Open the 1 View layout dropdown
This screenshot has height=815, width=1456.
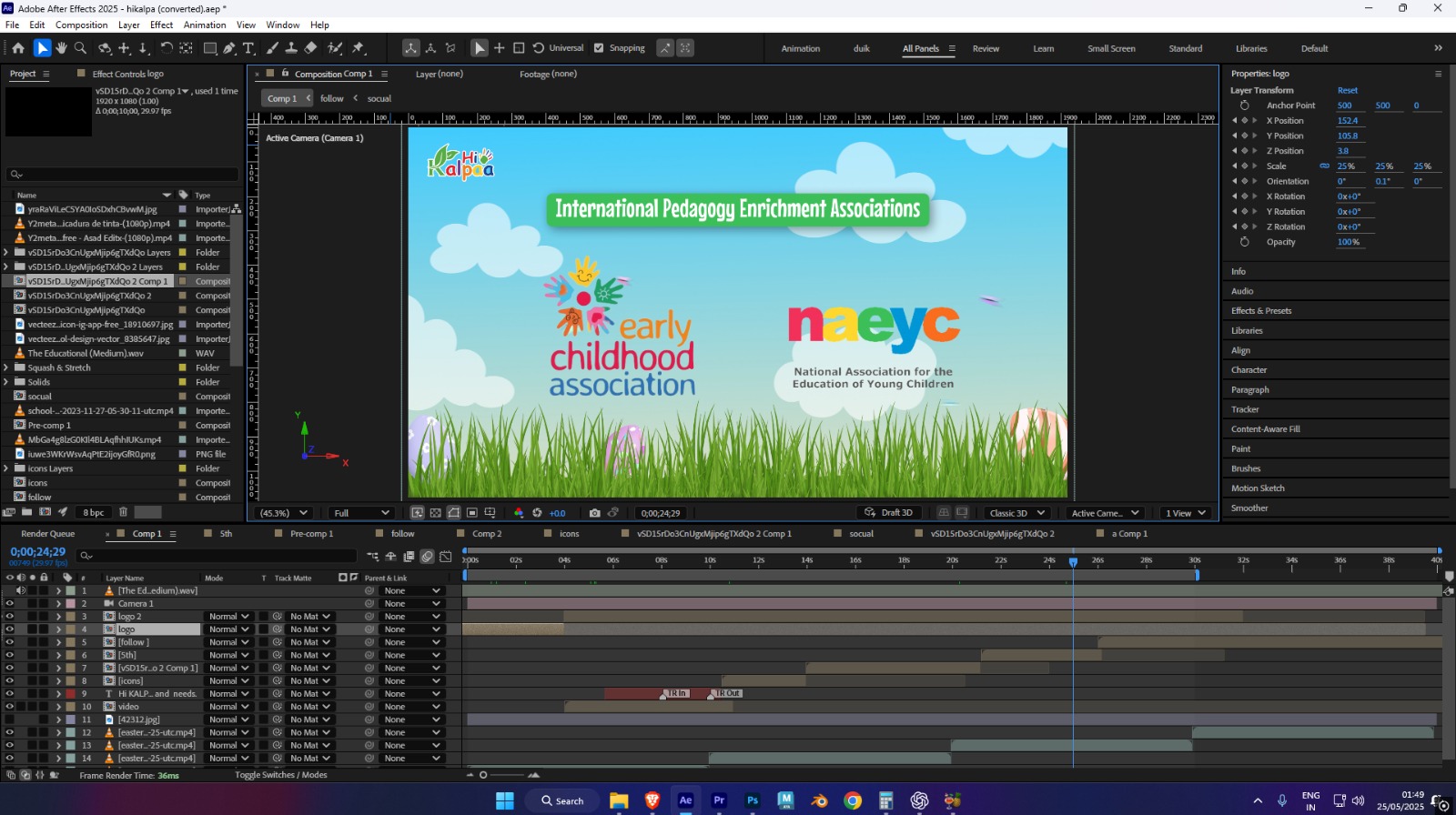[x=1186, y=513]
